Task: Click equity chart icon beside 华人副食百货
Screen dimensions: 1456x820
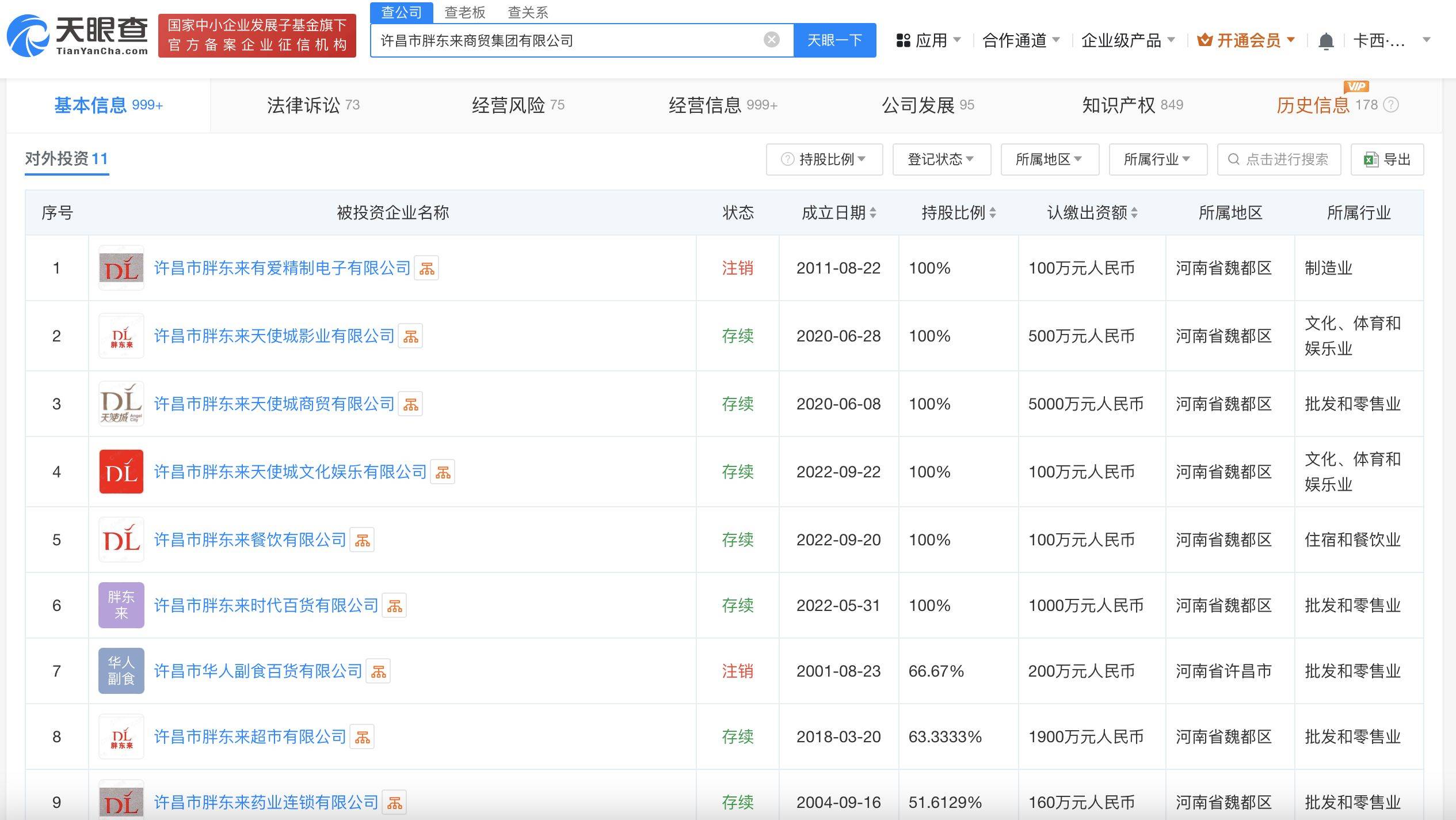Action: [379, 671]
